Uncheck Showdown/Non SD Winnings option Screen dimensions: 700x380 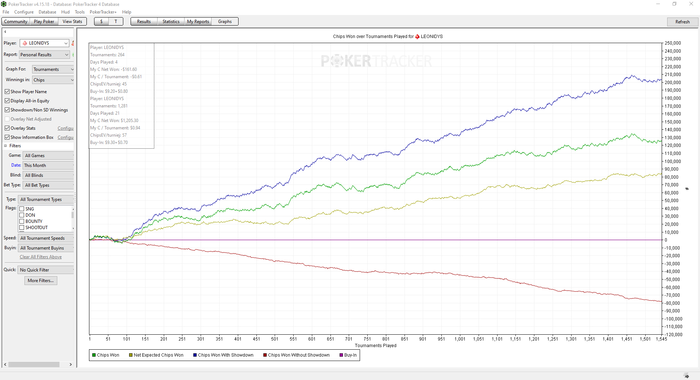7,110
